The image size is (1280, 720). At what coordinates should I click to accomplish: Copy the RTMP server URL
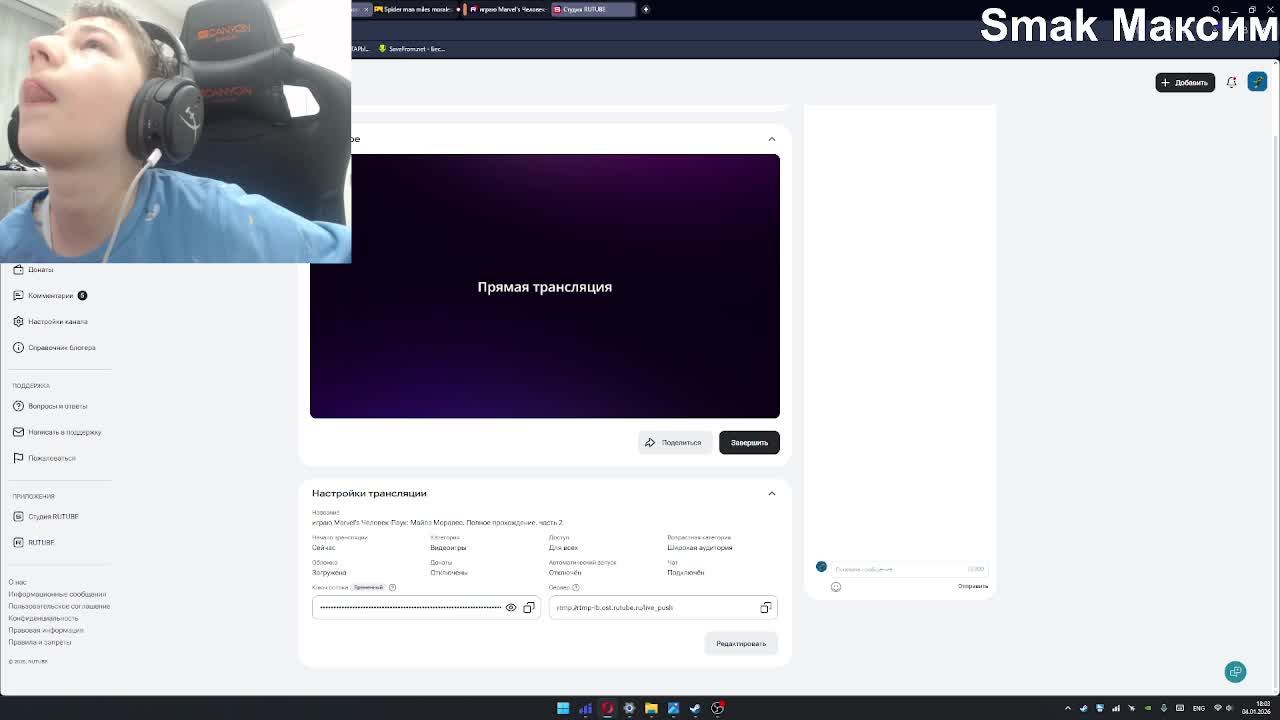coord(766,607)
